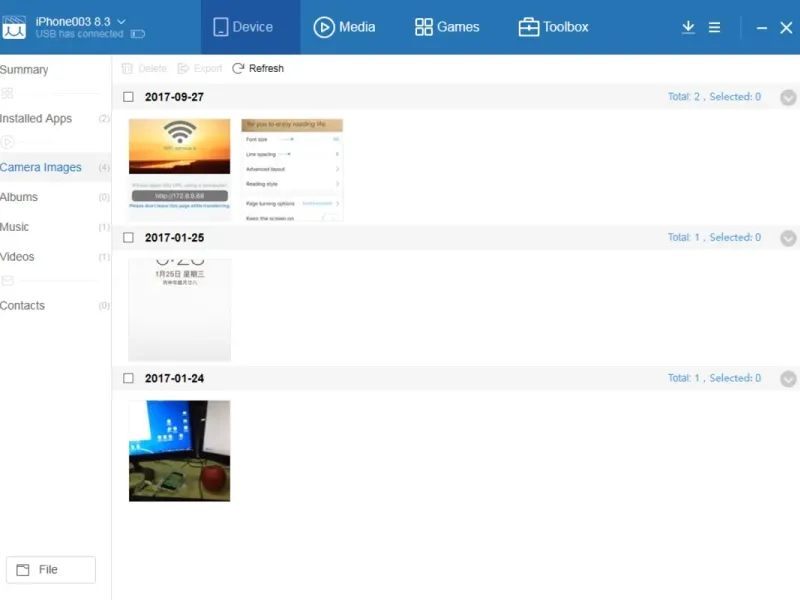Click the Refresh circular arrow icon
This screenshot has width=800, height=600.
pyautogui.click(x=238, y=68)
